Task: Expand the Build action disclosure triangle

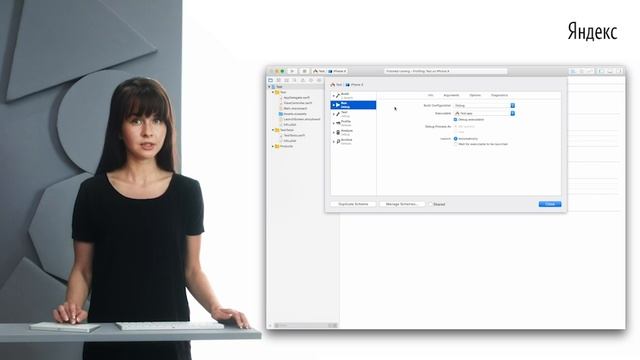Action: click(x=333, y=96)
